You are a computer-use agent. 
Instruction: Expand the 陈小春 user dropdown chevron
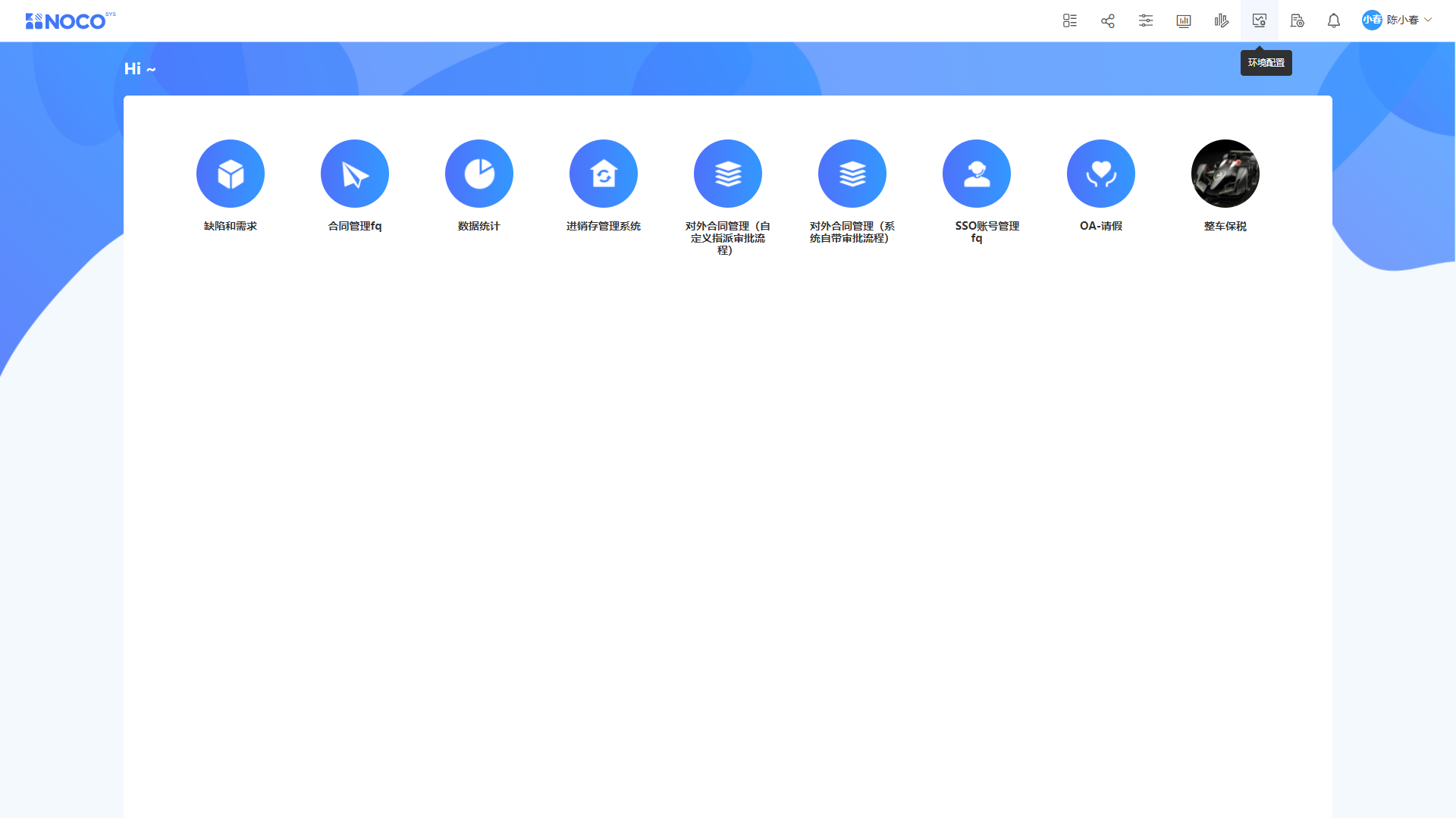click(x=1428, y=20)
